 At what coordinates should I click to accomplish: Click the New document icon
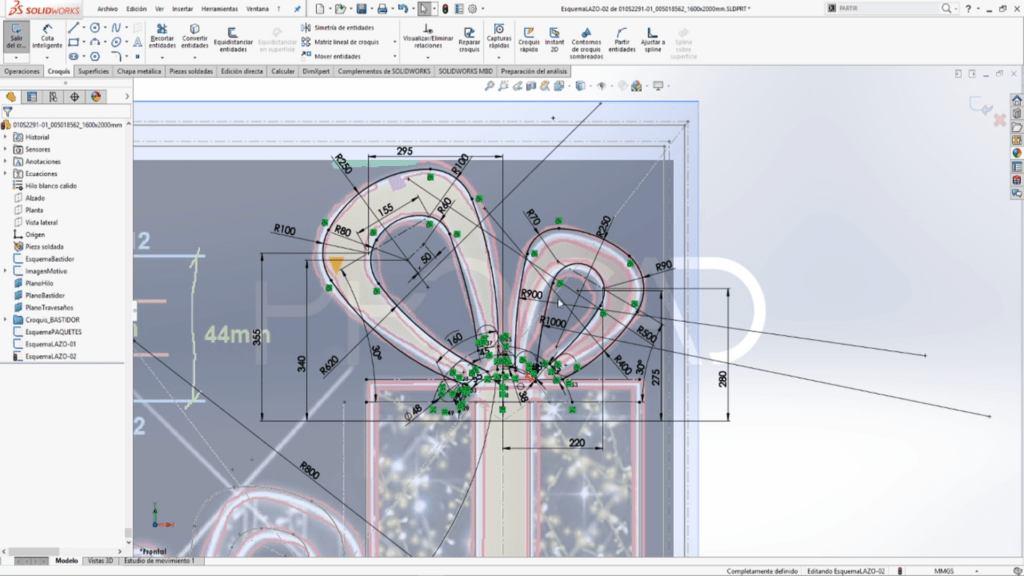319,8
